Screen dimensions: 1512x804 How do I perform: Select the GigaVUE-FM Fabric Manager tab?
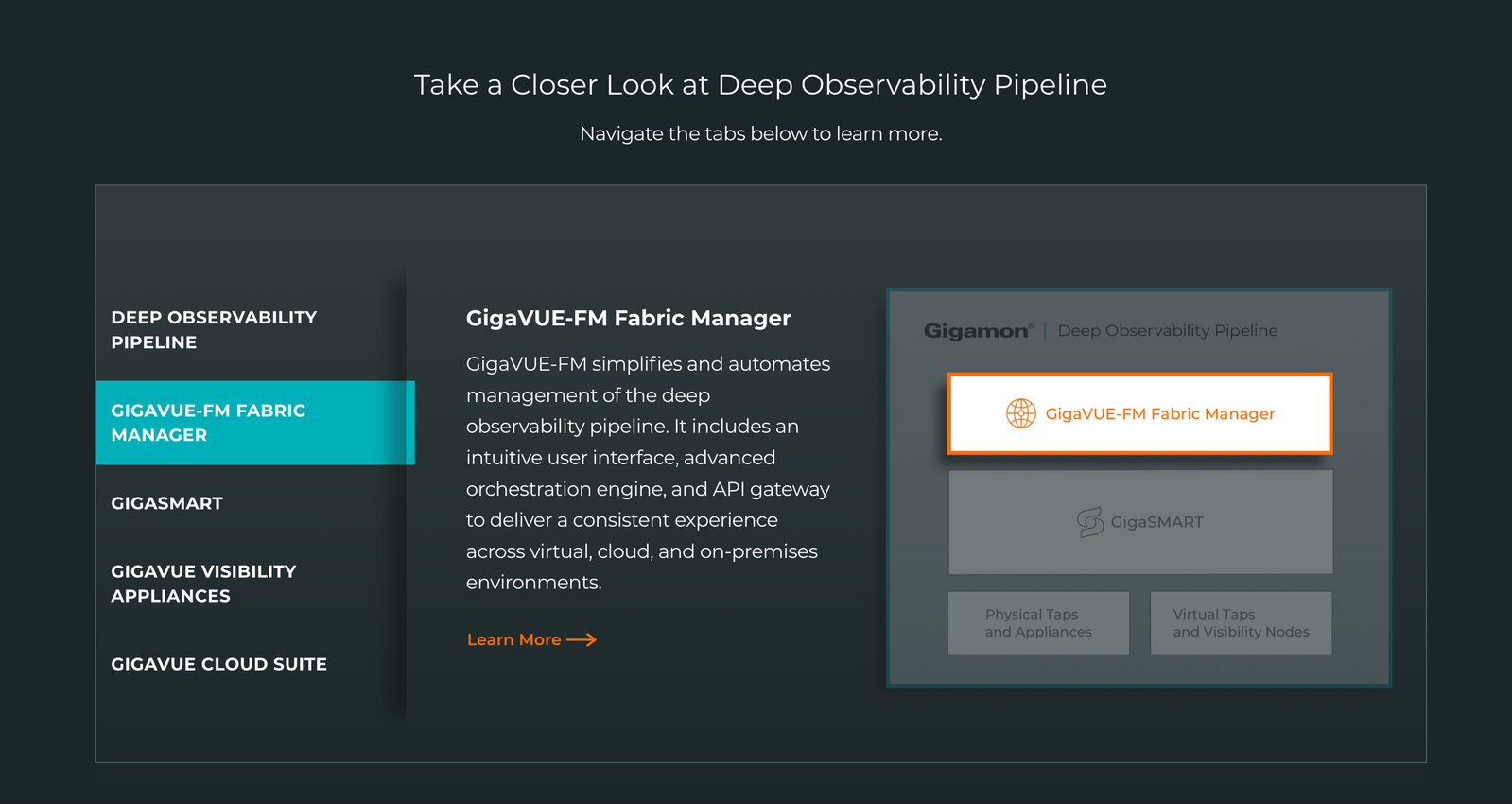coord(254,423)
